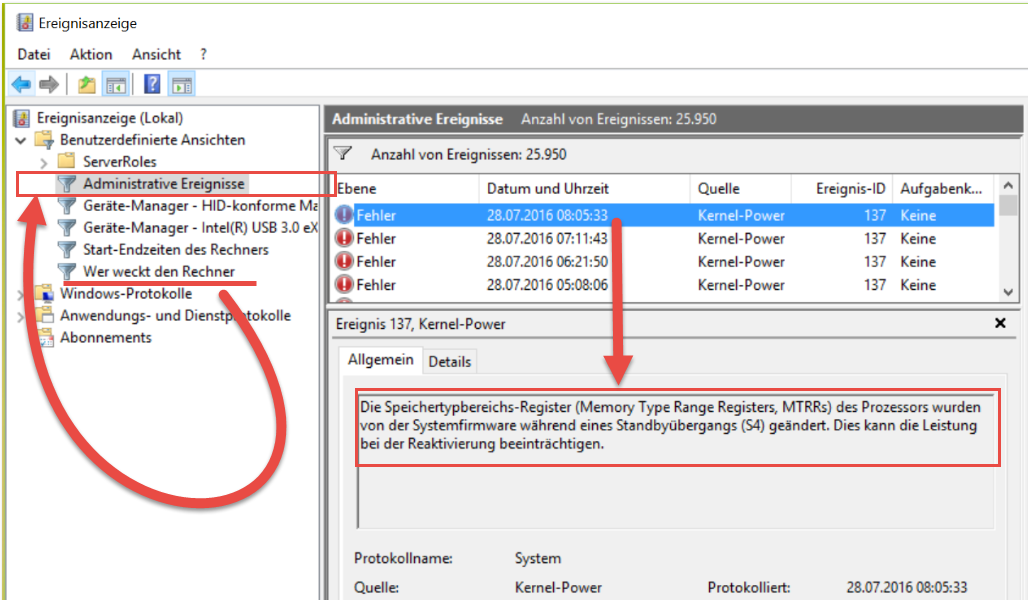Click the Back arrow in toolbar

(20, 85)
